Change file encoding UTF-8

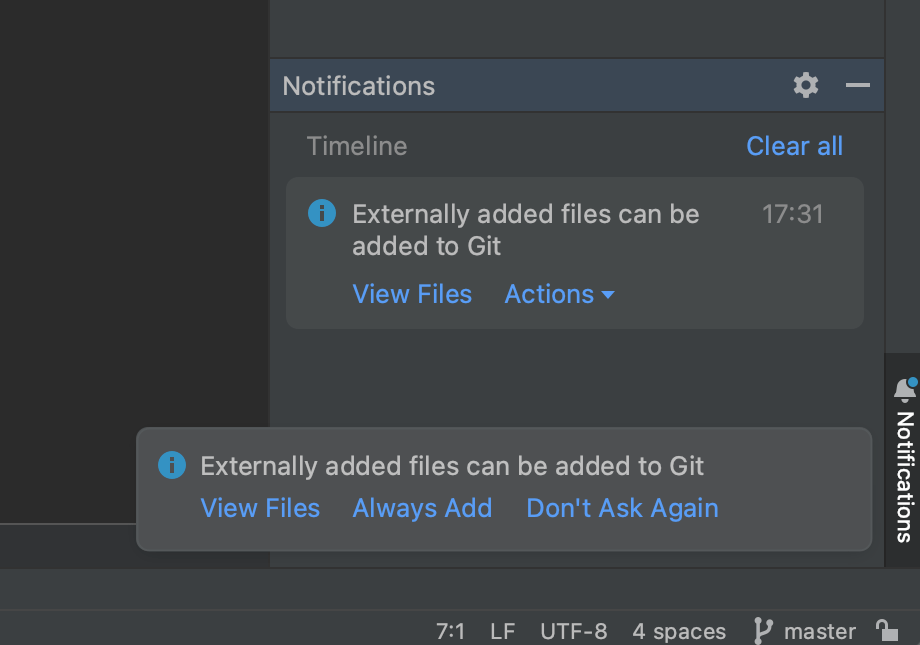tap(573, 632)
